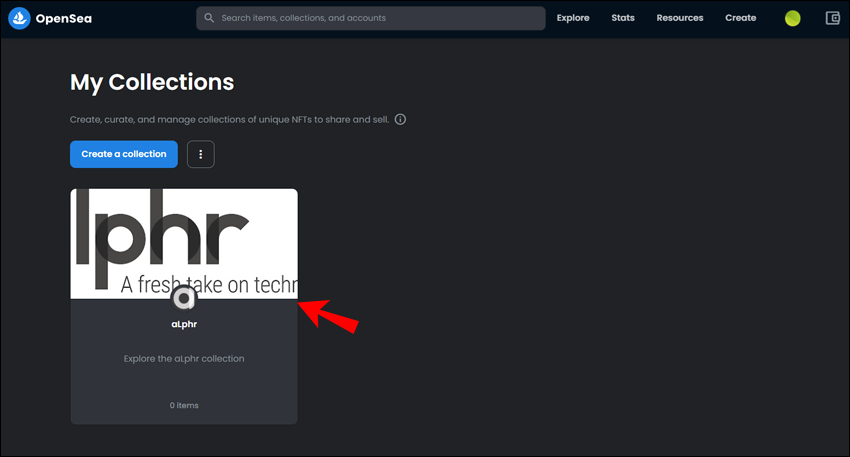Open the Stats menu
Viewport: 850px width, 457px height.
click(623, 18)
